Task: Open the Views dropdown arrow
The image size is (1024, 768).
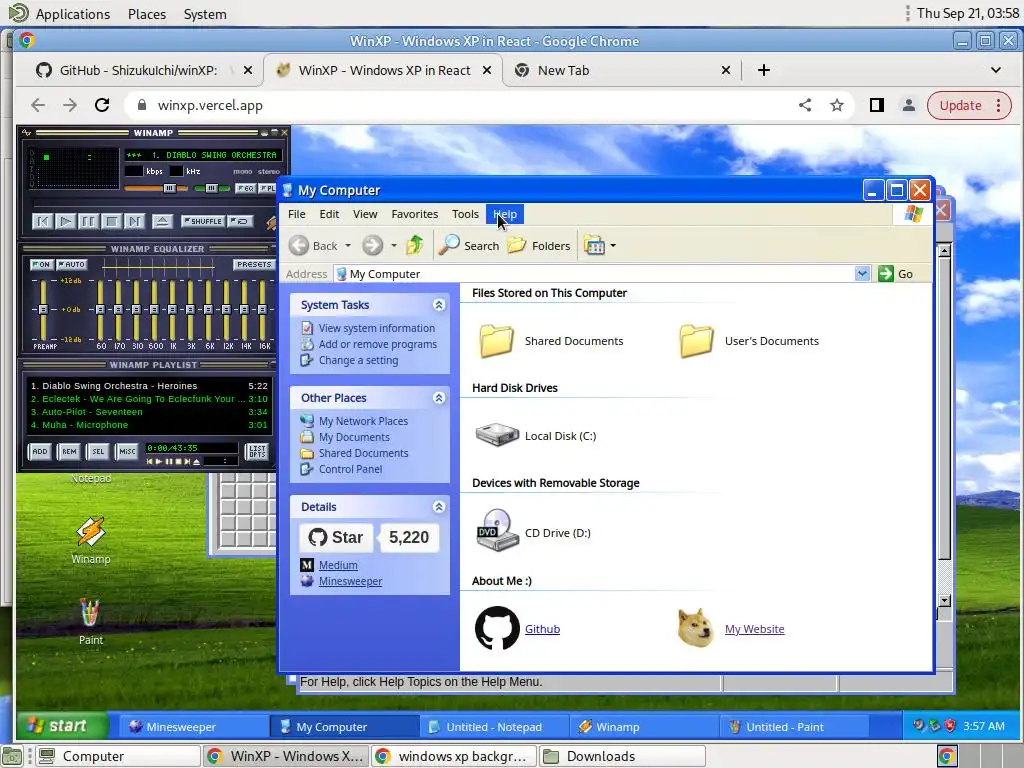Action: [x=613, y=246]
